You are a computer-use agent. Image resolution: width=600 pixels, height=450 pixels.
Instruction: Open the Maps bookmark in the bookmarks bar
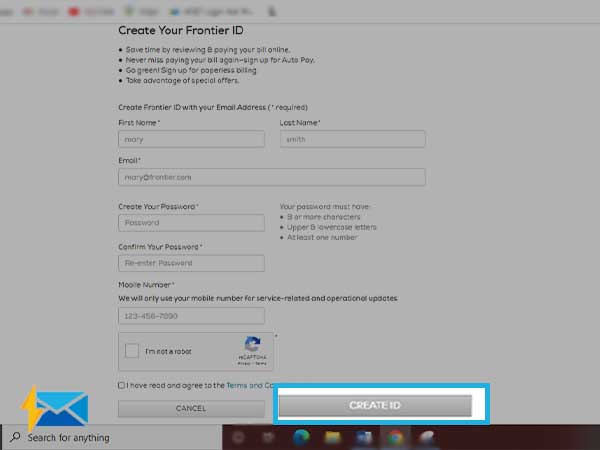pos(141,12)
